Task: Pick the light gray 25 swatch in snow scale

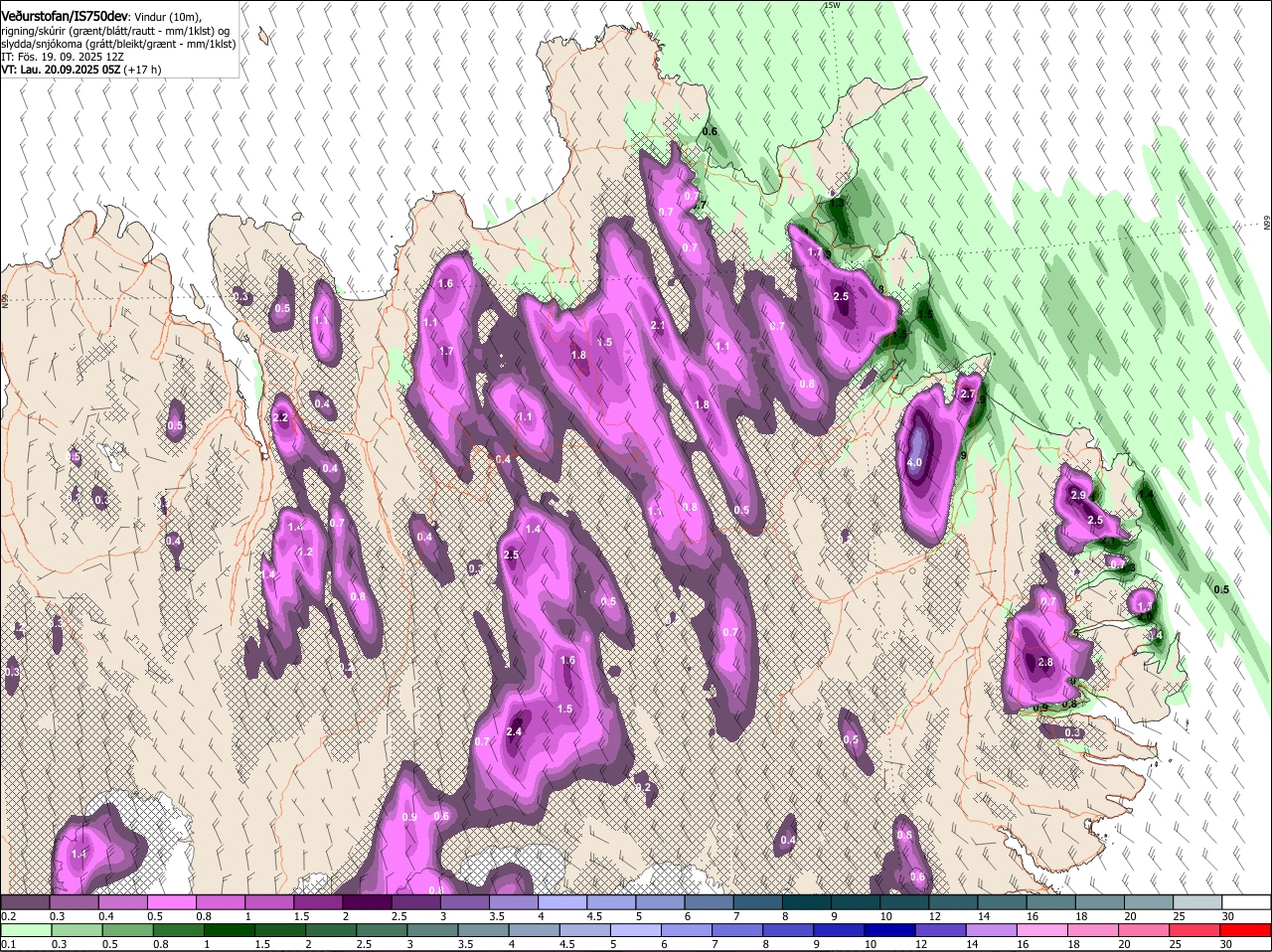Action: point(1198,902)
